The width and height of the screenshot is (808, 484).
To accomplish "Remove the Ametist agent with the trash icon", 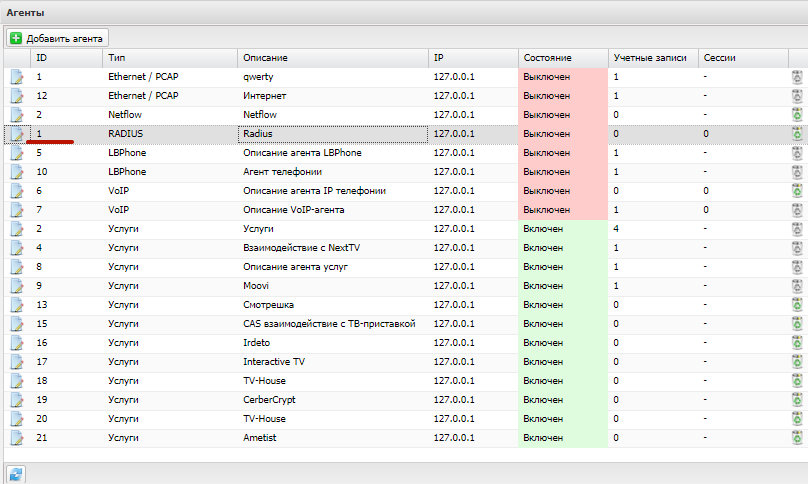I will tap(797, 438).
